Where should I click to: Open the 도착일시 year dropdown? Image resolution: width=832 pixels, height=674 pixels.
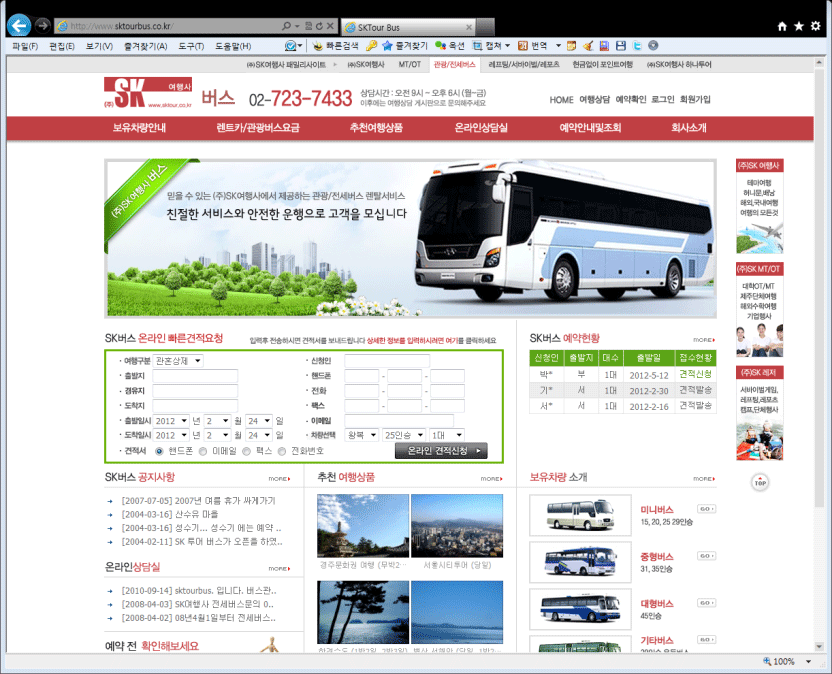(171, 435)
